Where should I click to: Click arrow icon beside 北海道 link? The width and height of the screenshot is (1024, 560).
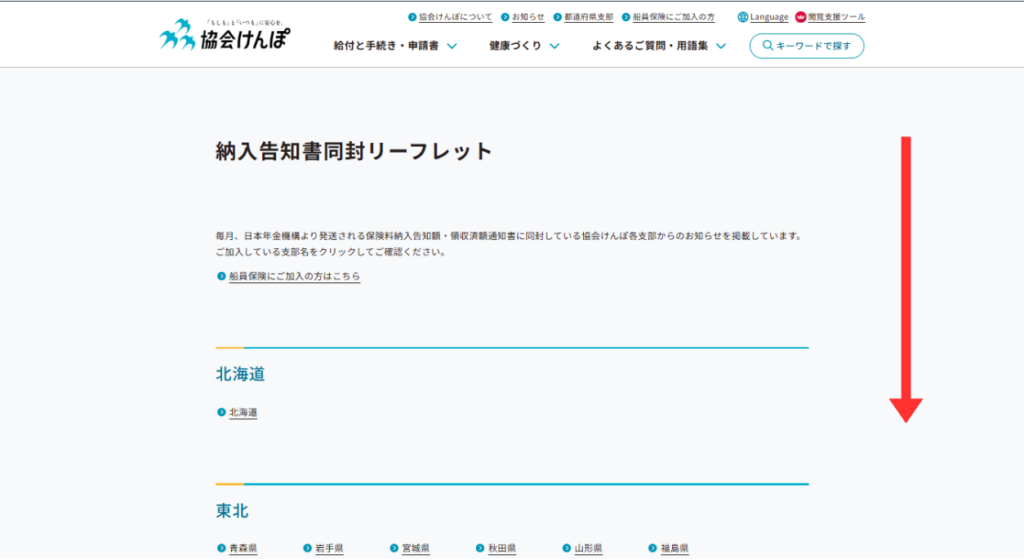coord(221,412)
